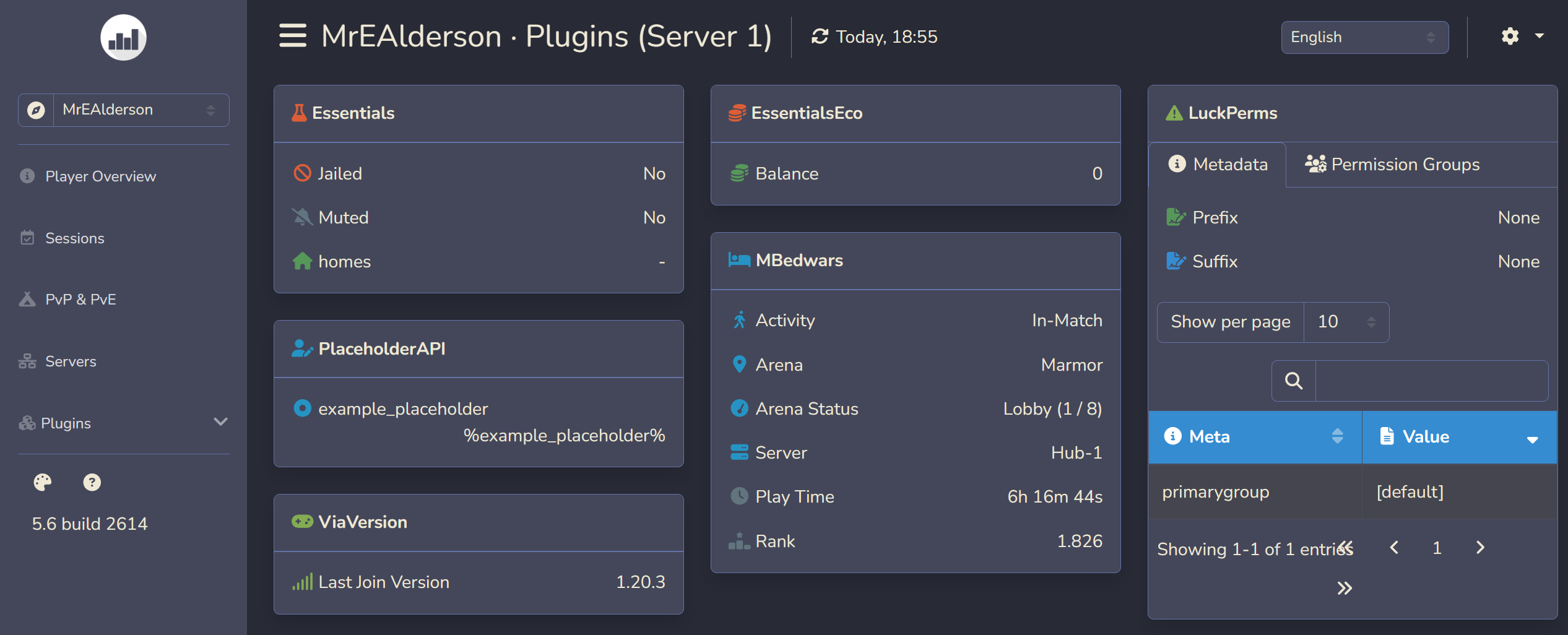Click the 5.6 build 2614 version link
The width and height of the screenshot is (1568, 635).
pyautogui.click(x=90, y=524)
